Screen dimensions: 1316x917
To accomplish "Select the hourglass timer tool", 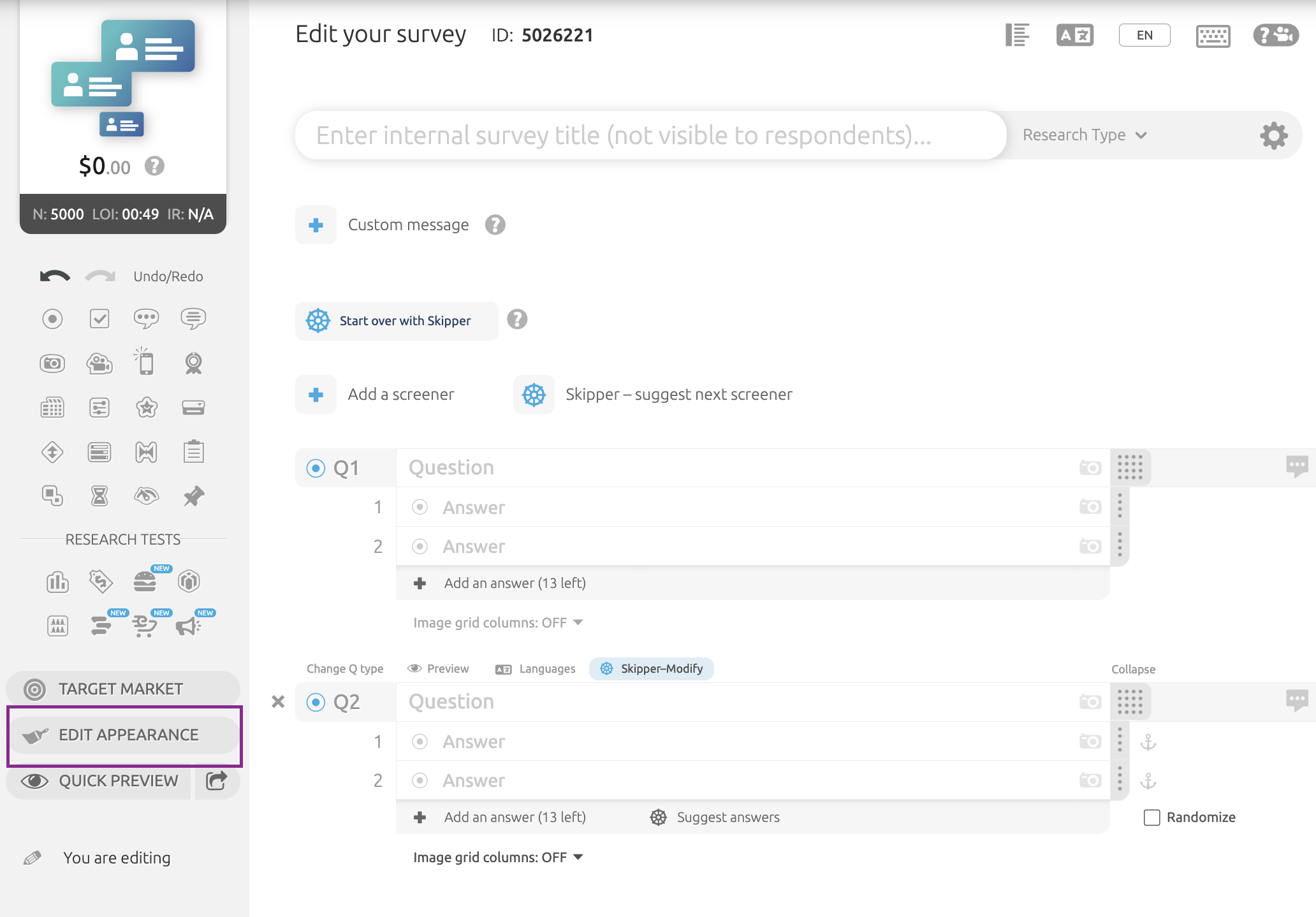I will coord(99,495).
